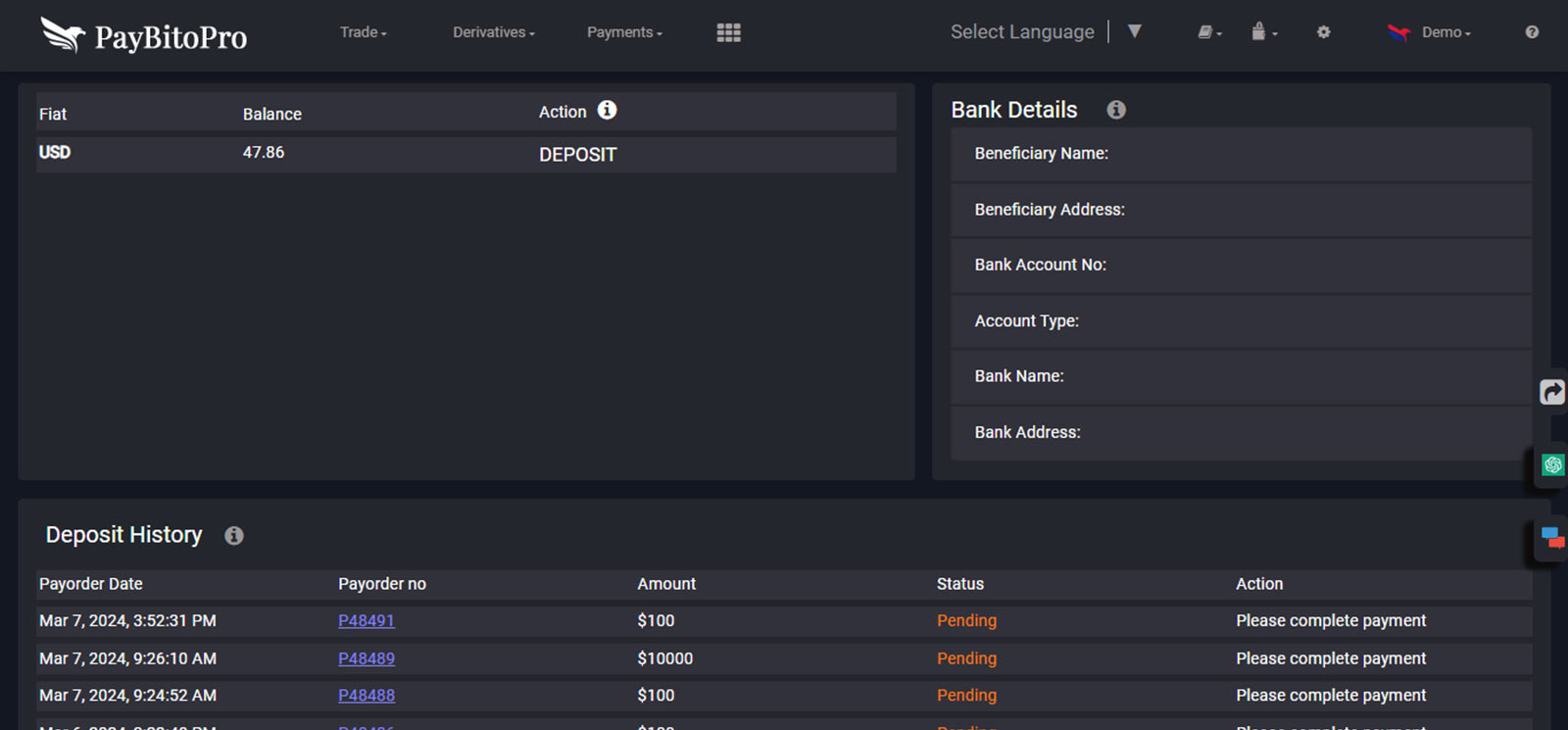Click date Mar 7, 2024, 9:24:52 AM

click(x=127, y=695)
